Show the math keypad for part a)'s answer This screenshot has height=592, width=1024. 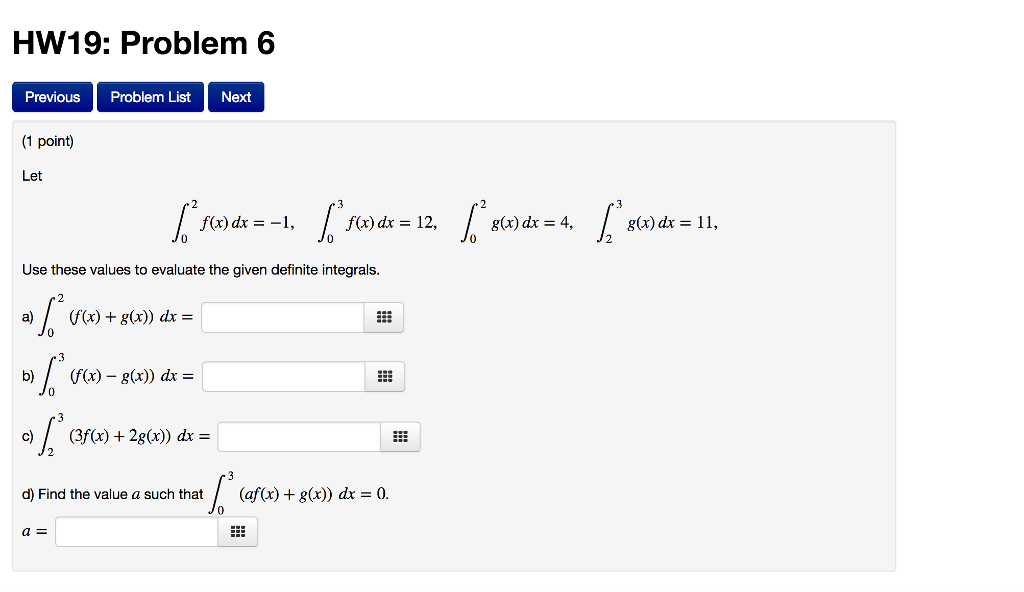click(x=383, y=316)
